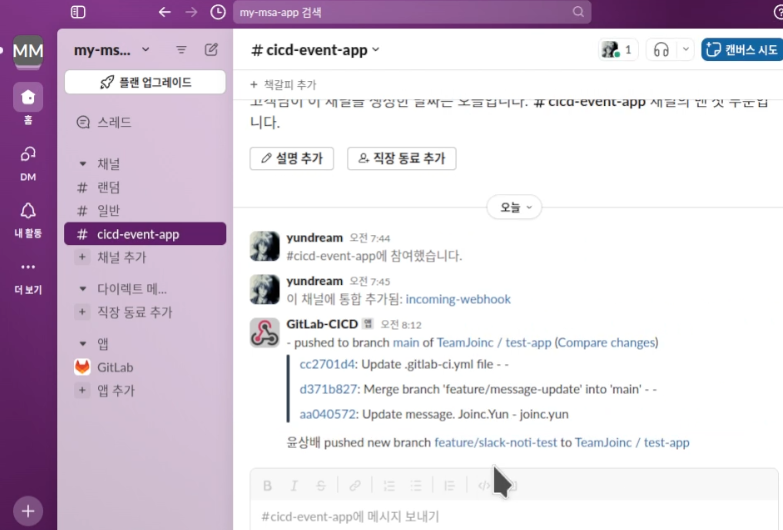Go back with the left arrow
The width and height of the screenshot is (783, 530).
[x=164, y=12]
